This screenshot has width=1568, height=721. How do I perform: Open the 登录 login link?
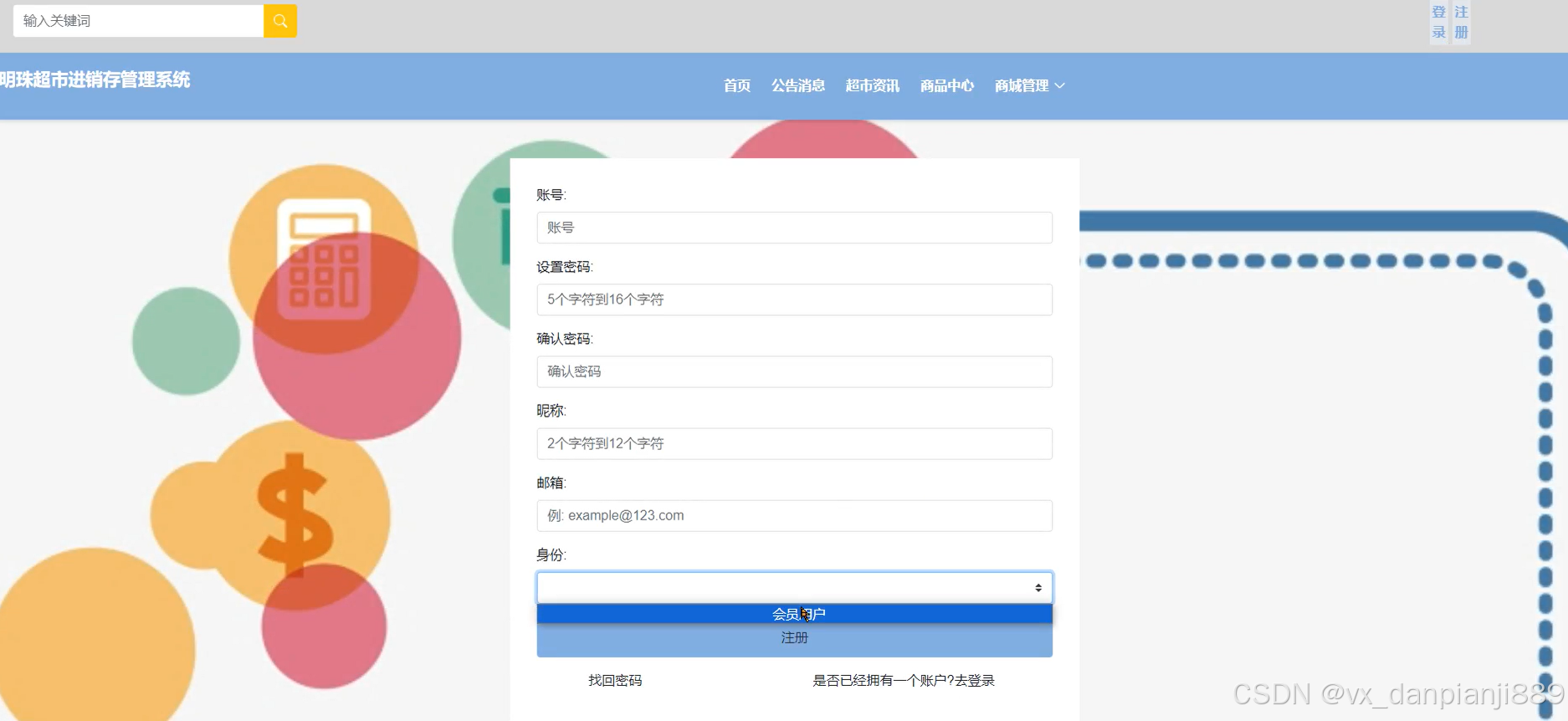pos(1438,23)
